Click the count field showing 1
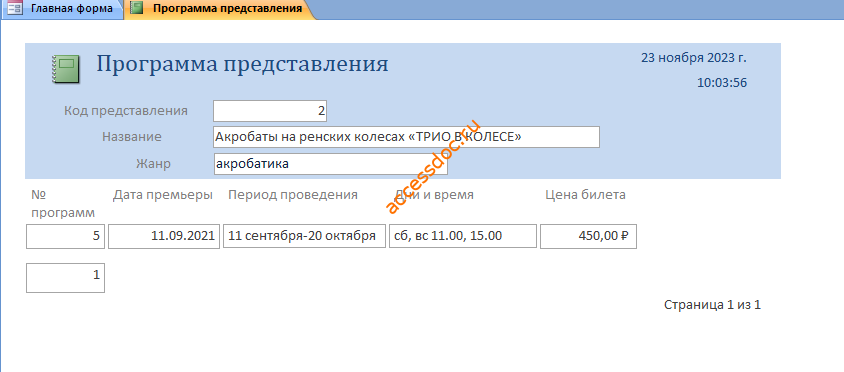The width and height of the screenshot is (844, 372). [65, 278]
